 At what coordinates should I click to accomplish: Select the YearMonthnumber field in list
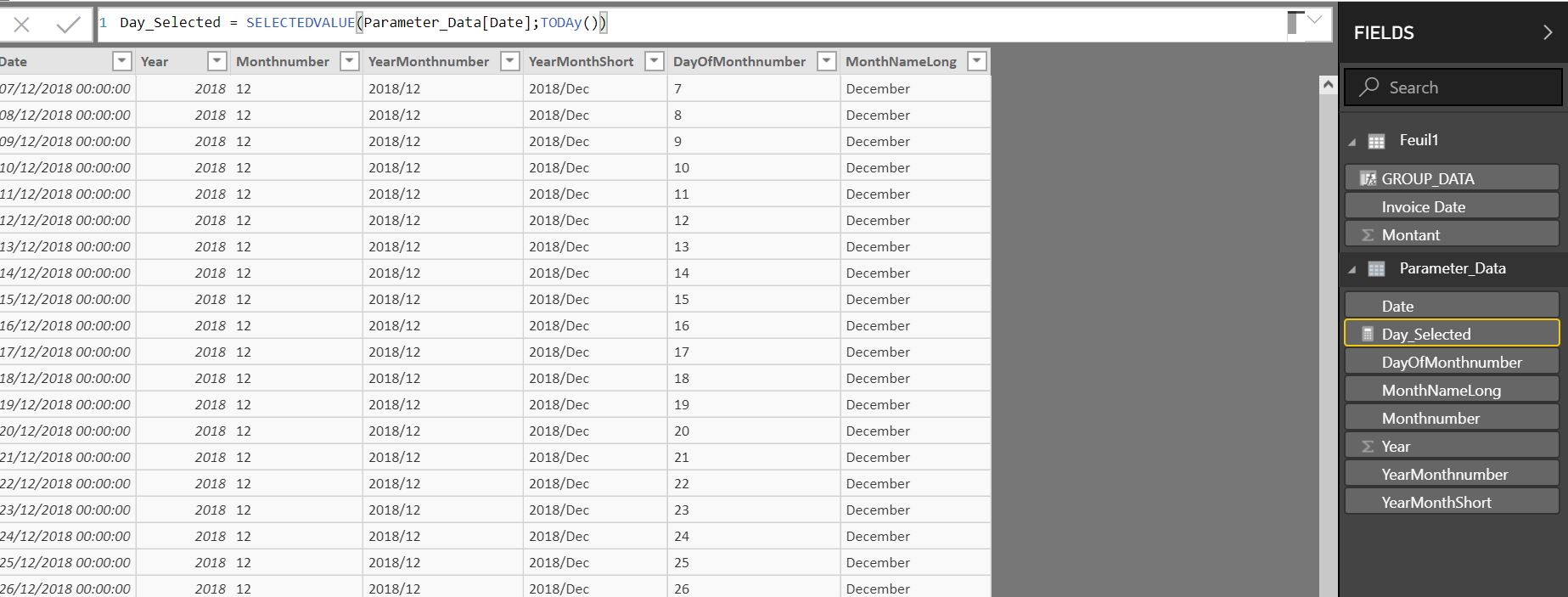(1452, 474)
